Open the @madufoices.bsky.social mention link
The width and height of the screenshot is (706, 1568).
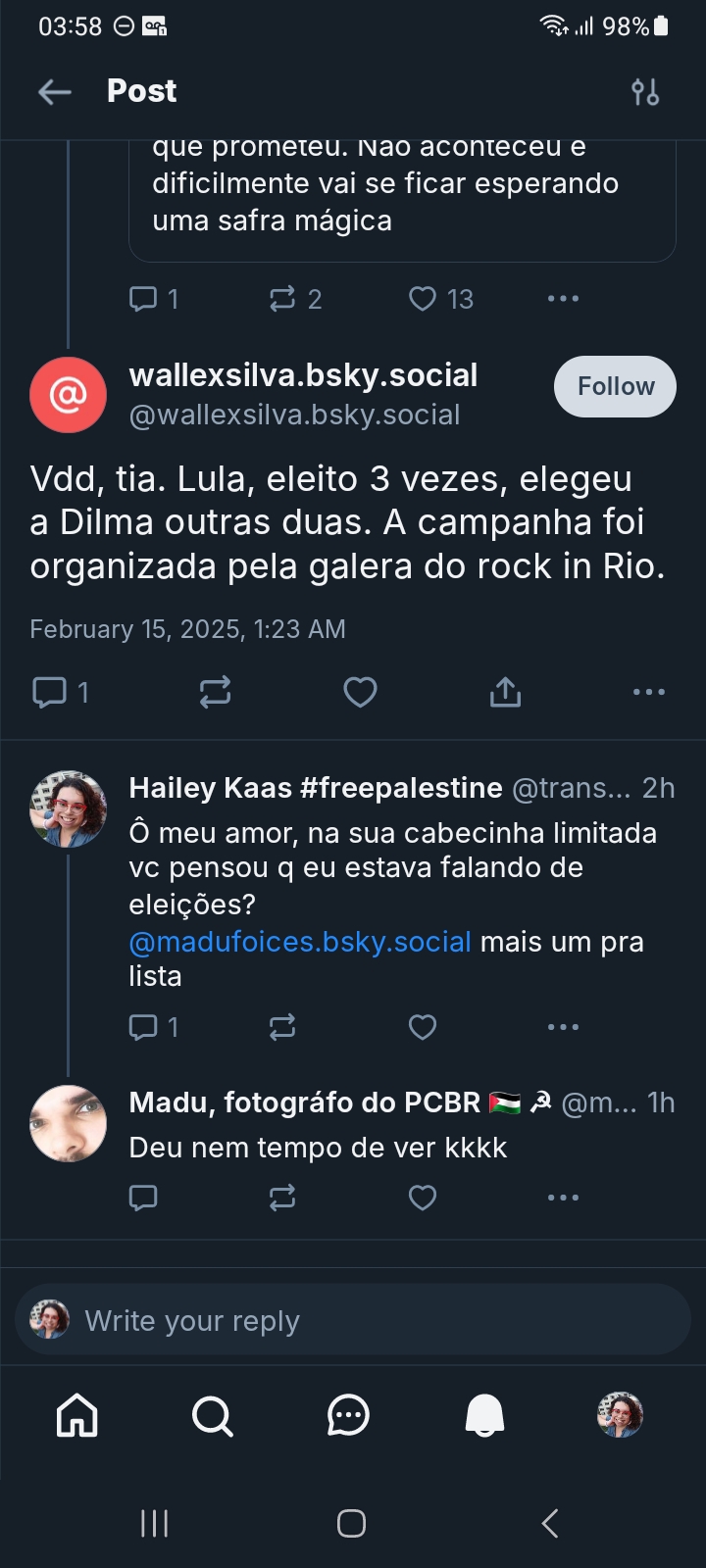point(300,942)
